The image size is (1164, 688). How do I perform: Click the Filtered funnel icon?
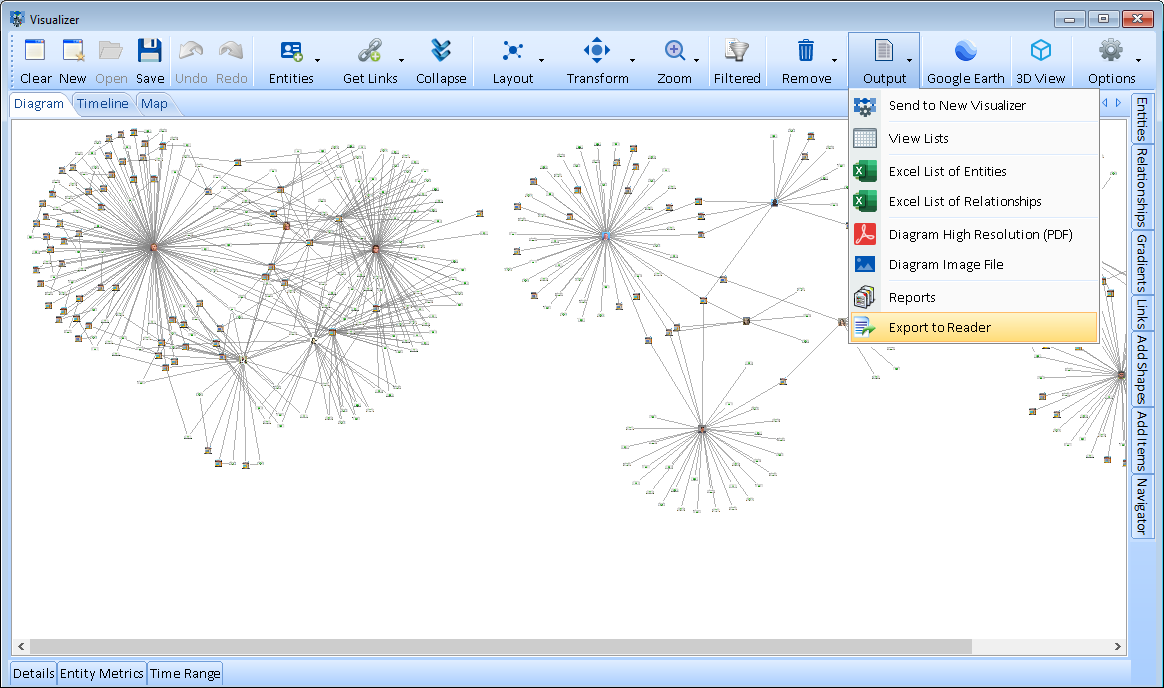point(737,50)
